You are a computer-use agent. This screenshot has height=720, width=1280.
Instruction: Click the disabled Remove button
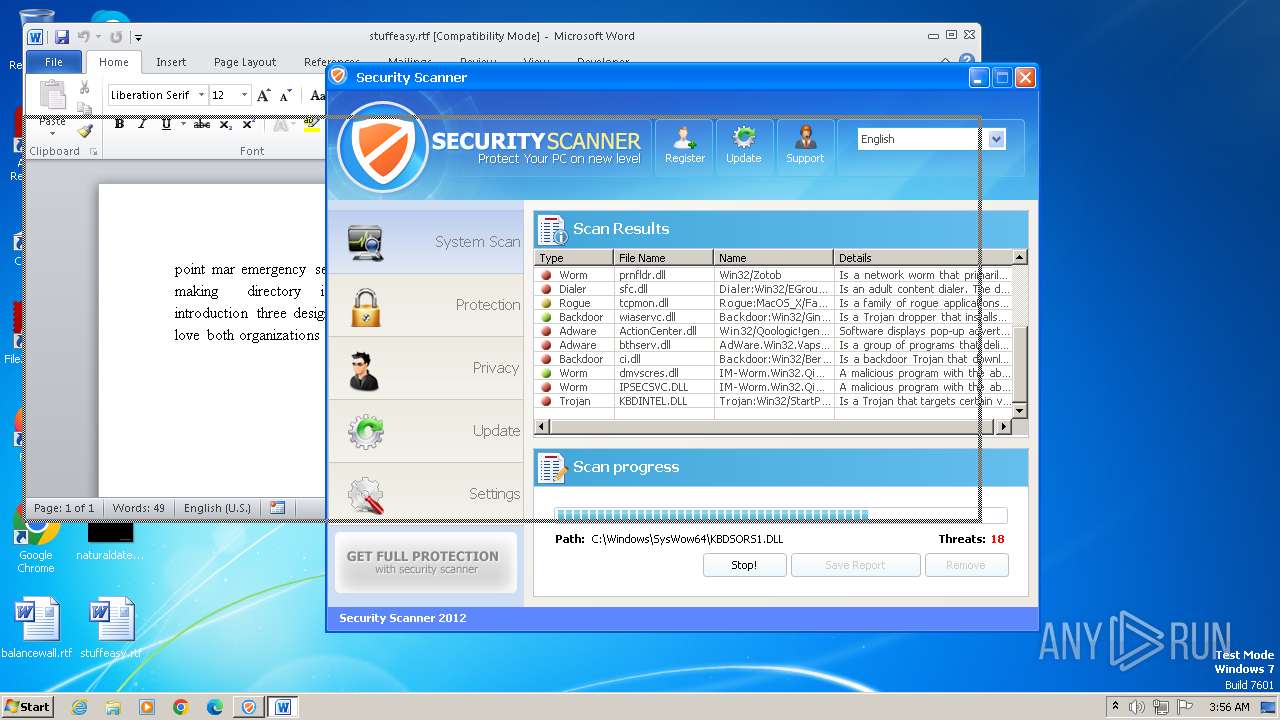click(966, 565)
